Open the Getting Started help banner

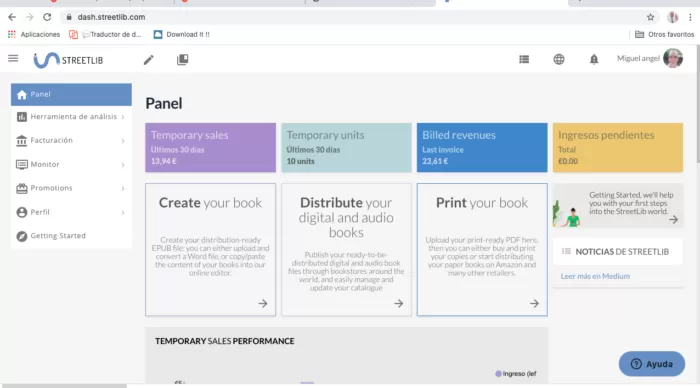tap(618, 206)
